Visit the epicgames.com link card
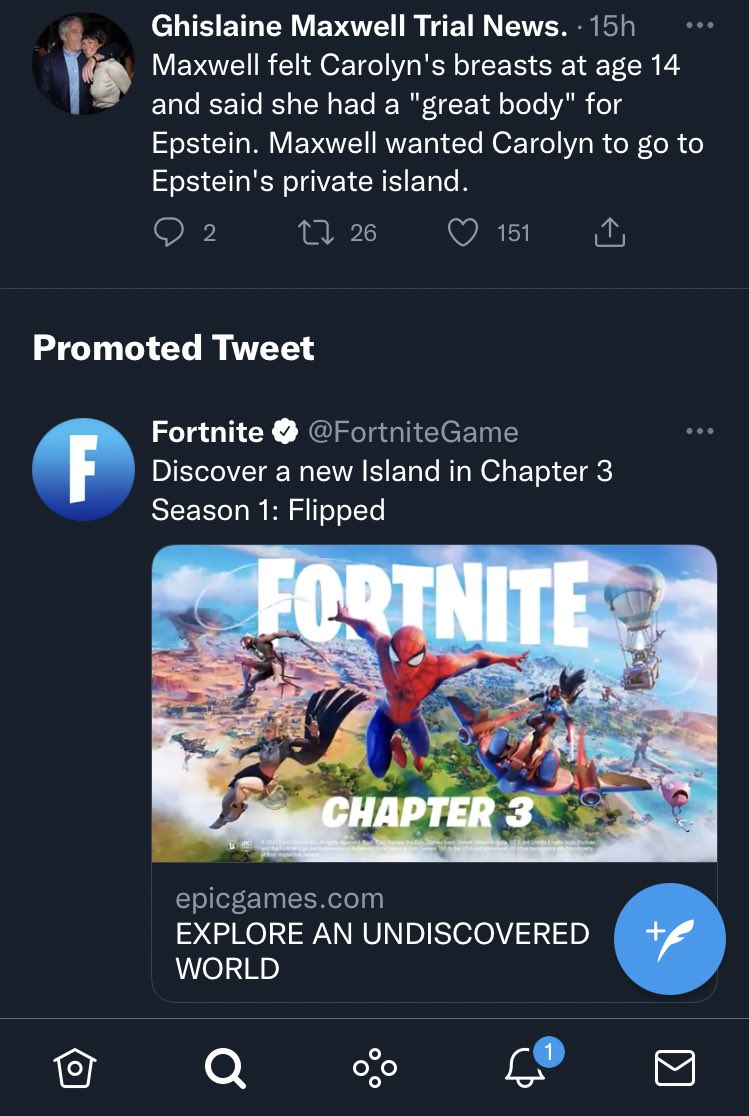This screenshot has width=749, height=1116. click(x=380, y=933)
